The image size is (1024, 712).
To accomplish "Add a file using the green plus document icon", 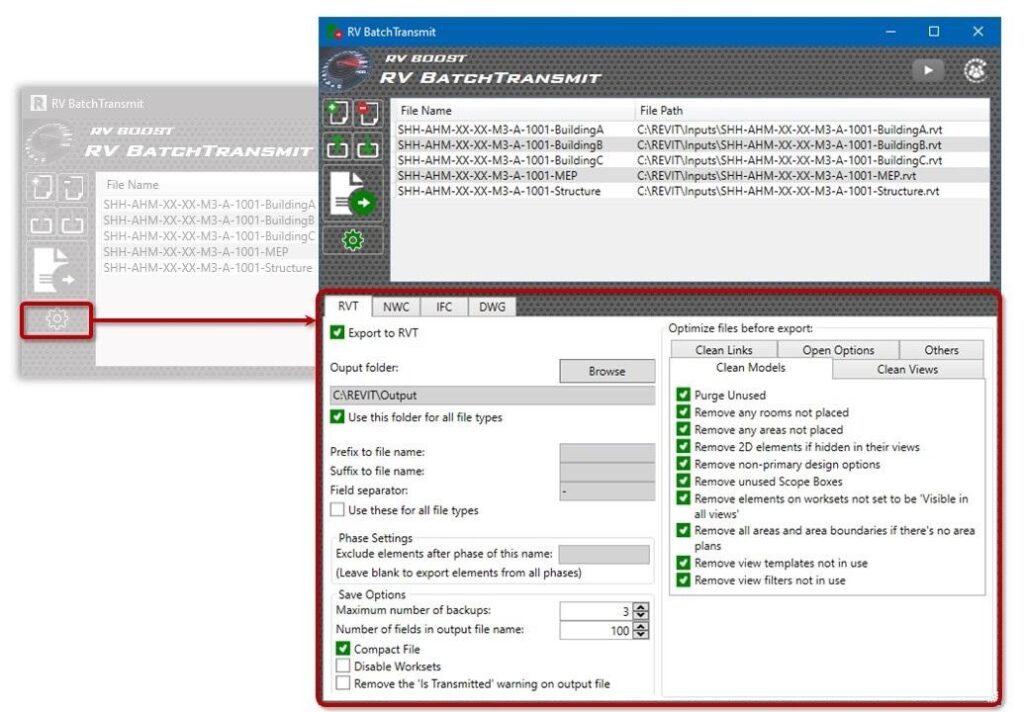I will [338, 113].
